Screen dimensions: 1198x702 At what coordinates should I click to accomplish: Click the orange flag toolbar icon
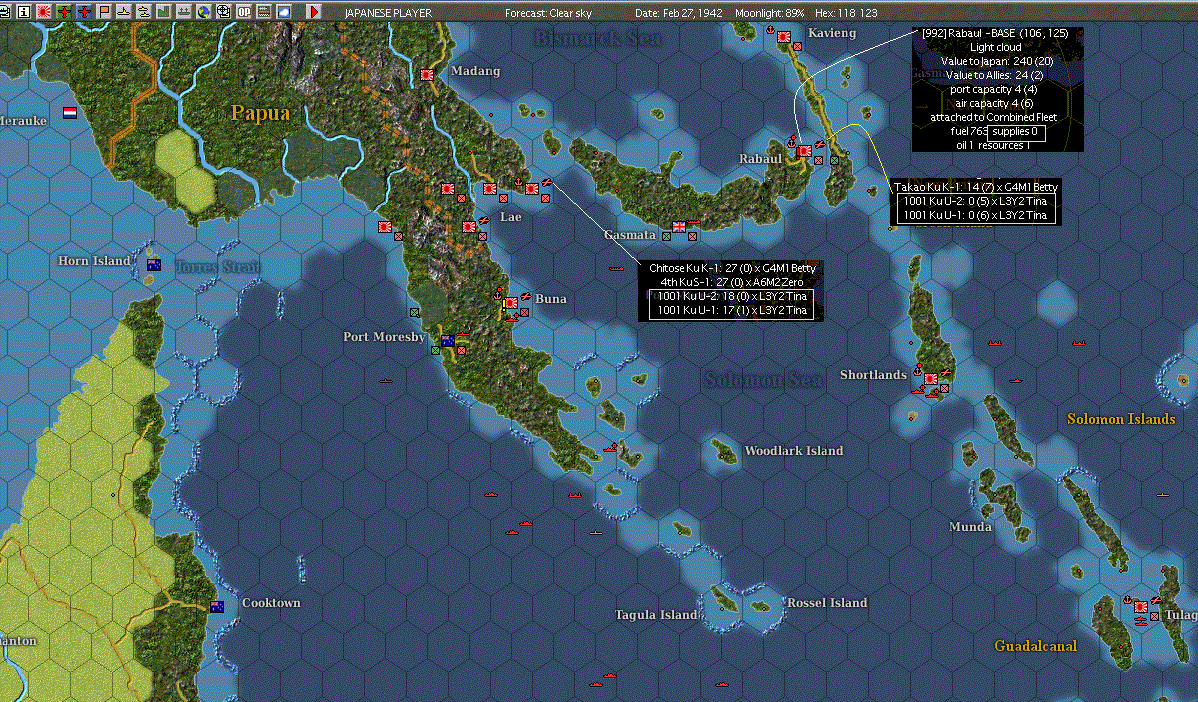coord(103,11)
